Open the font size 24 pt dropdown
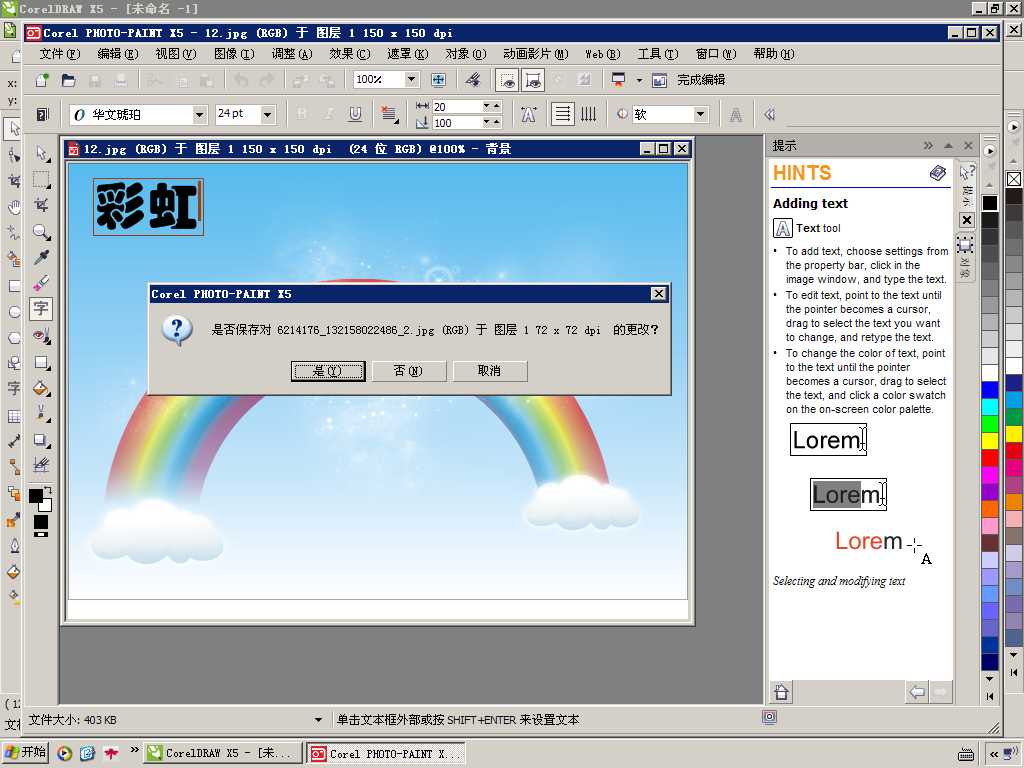The width and height of the screenshot is (1024, 768). coord(267,115)
